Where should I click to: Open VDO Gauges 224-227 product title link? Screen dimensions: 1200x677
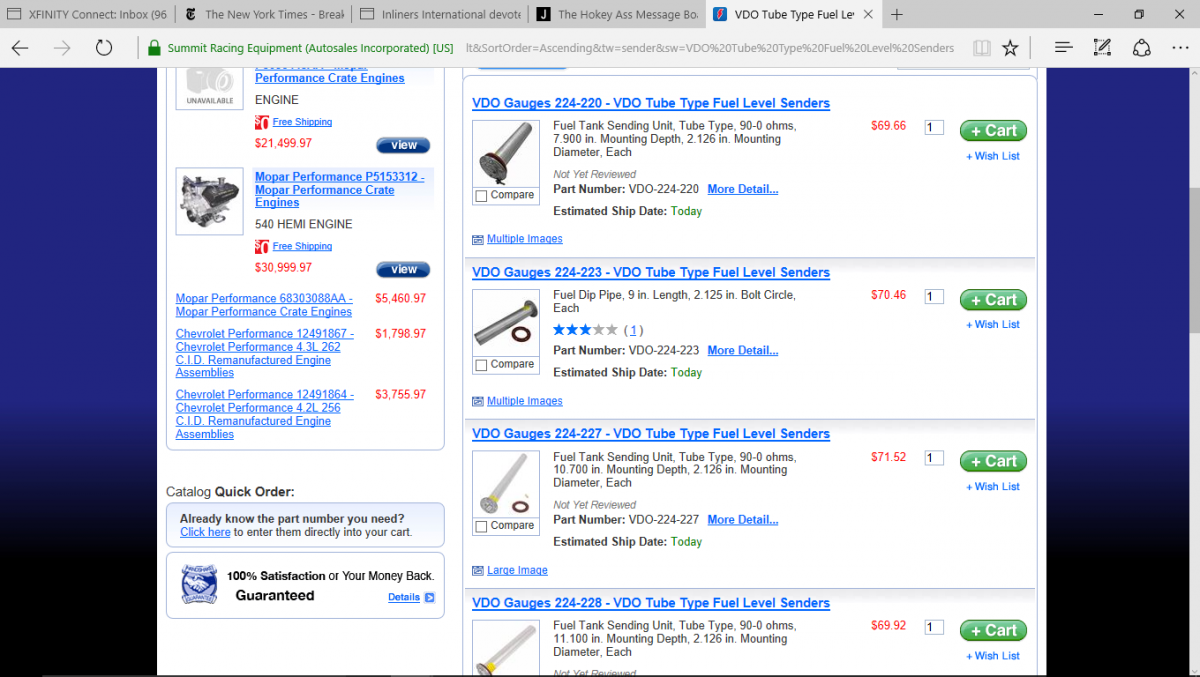651,434
